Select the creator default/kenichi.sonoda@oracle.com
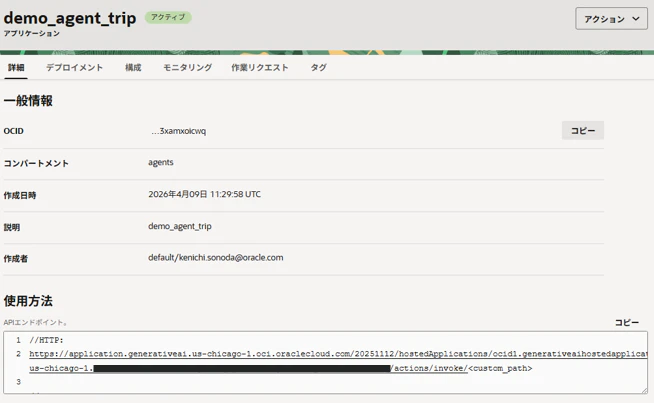The image size is (654, 403). click(216, 257)
